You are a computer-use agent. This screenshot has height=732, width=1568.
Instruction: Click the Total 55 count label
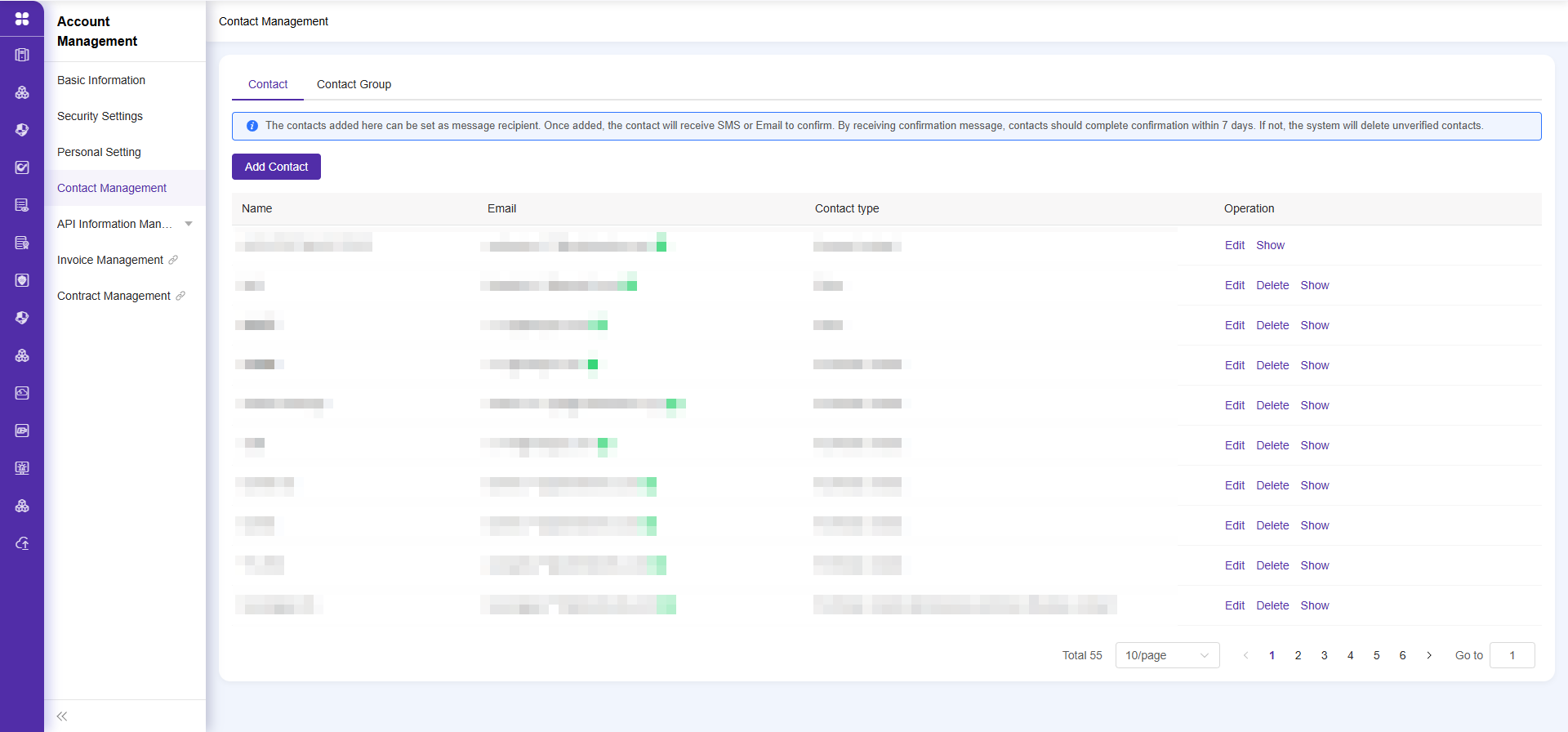(x=1082, y=655)
